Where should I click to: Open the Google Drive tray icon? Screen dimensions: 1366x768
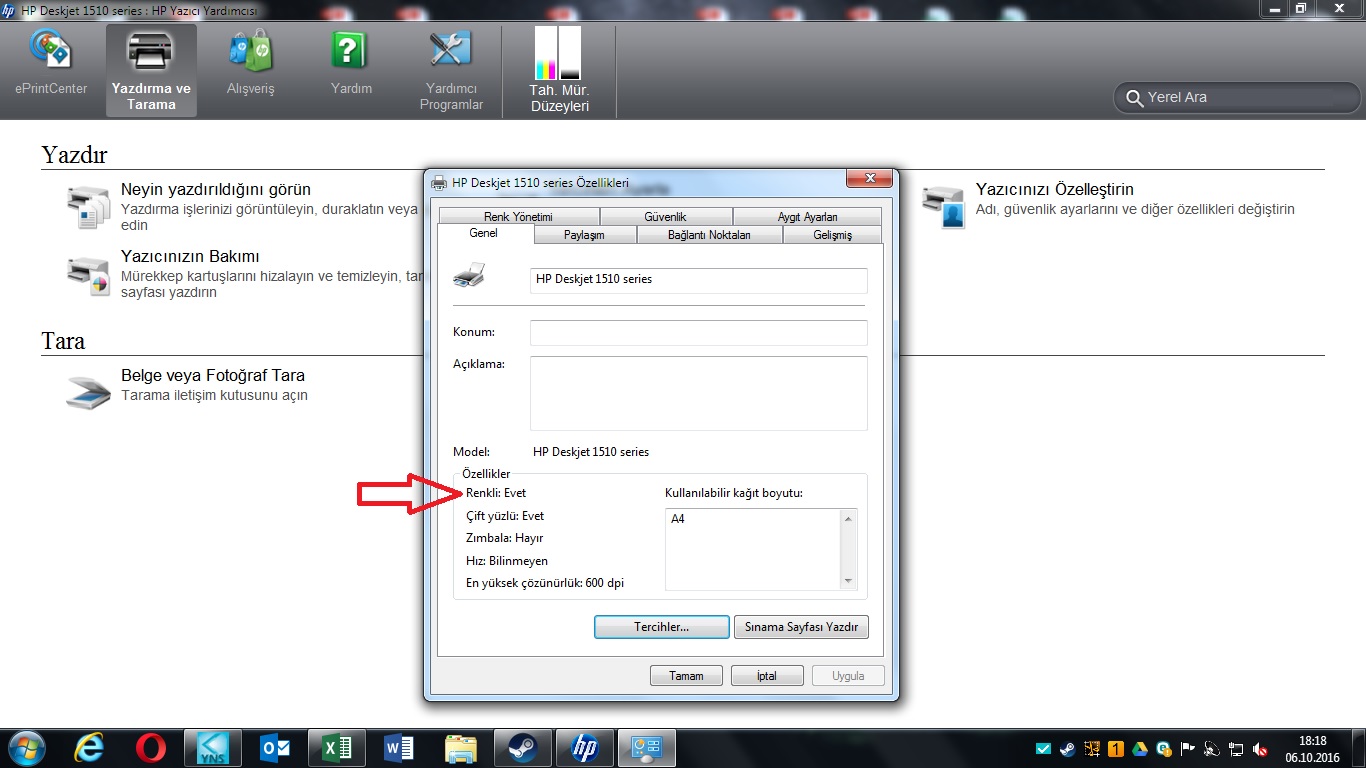[x=1139, y=748]
